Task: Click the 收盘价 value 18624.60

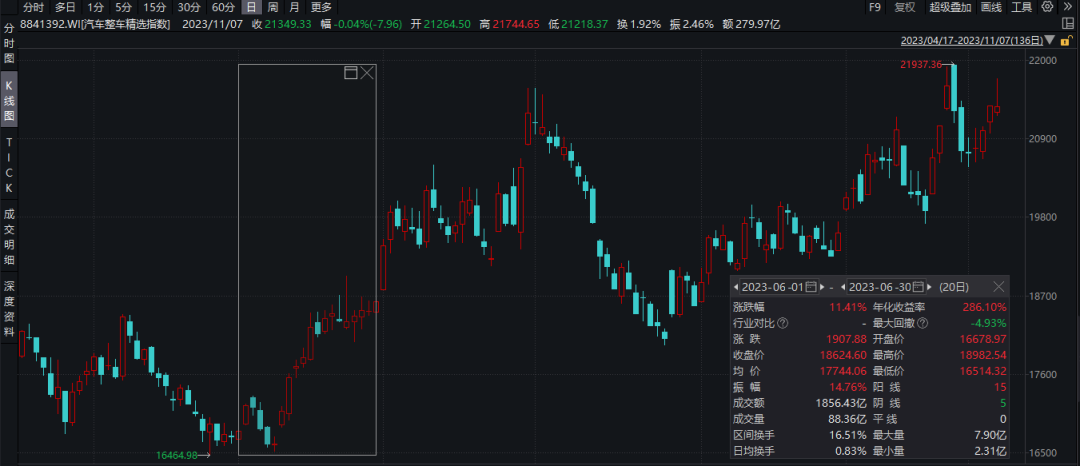Action: click(x=844, y=355)
